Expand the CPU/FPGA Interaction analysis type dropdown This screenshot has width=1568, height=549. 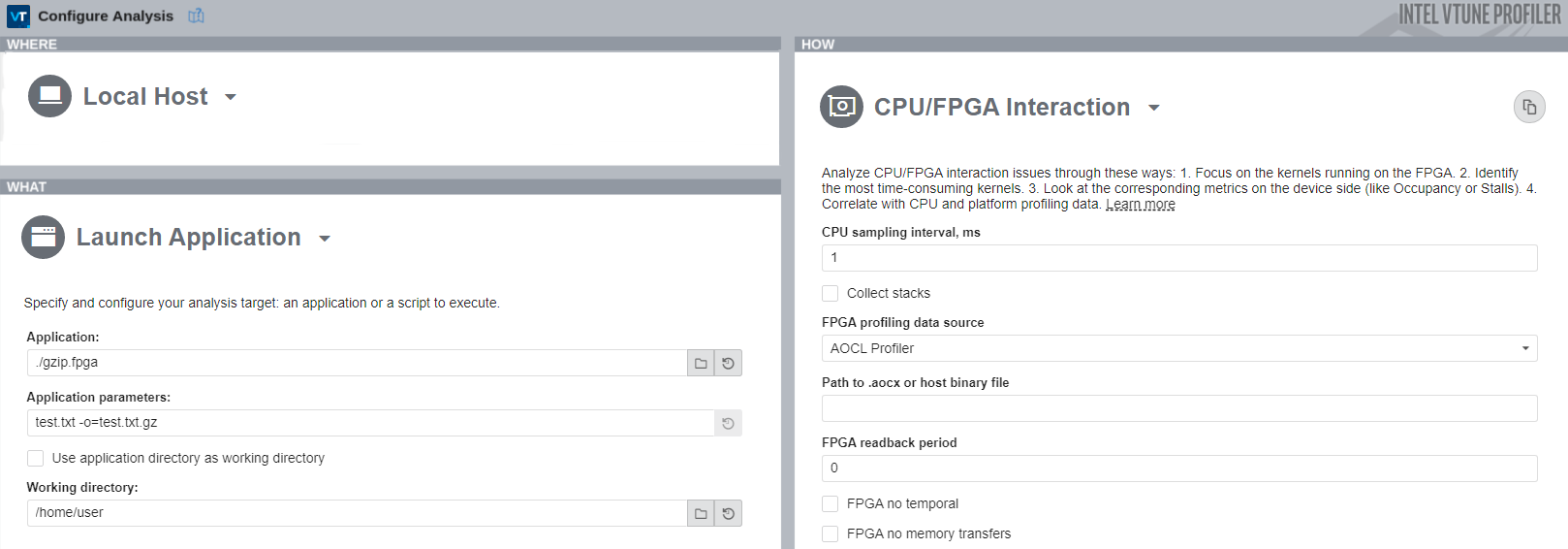coord(1154,108)
